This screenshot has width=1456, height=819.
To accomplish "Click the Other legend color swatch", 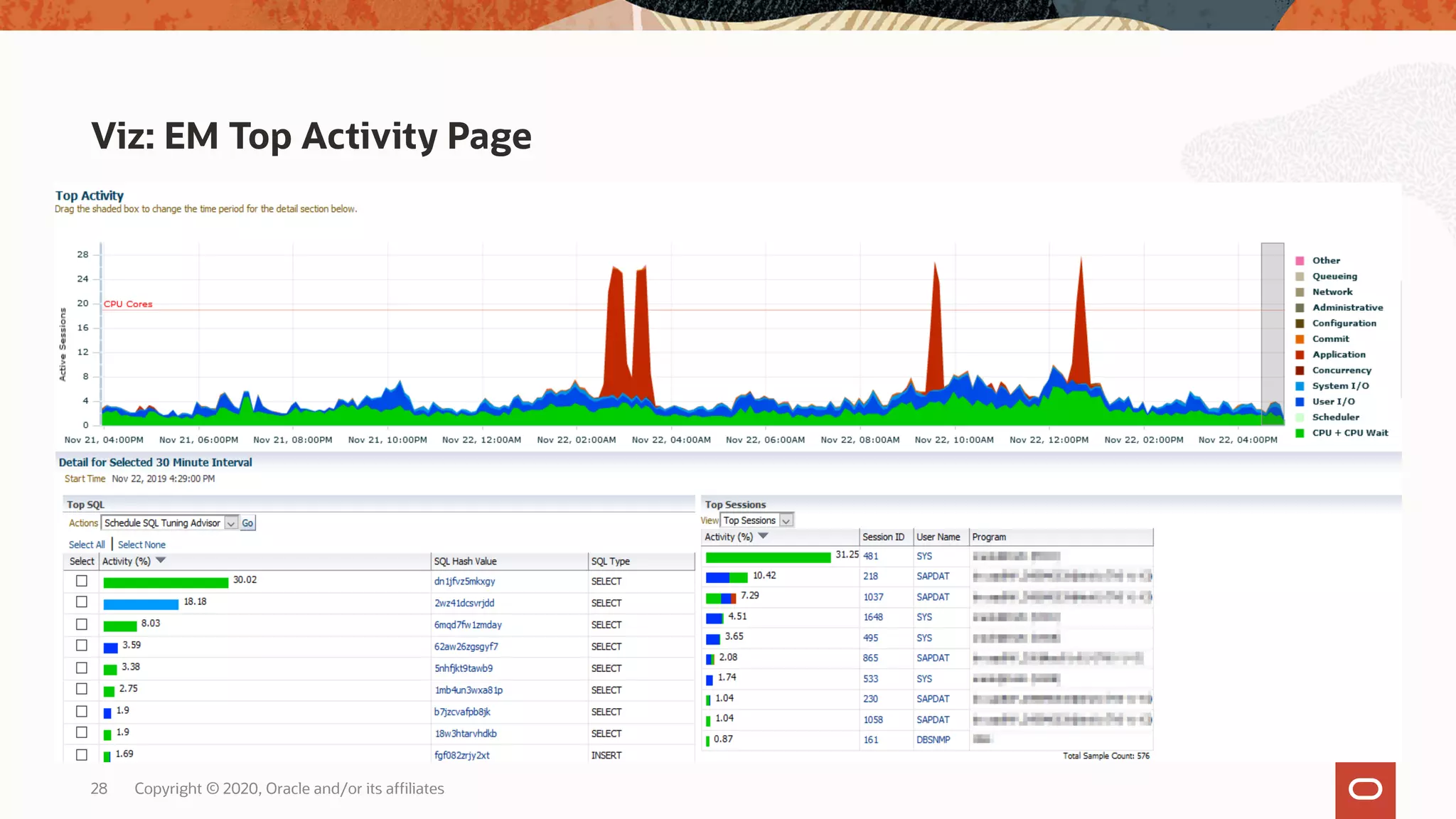I will (x=1300, y=261).
